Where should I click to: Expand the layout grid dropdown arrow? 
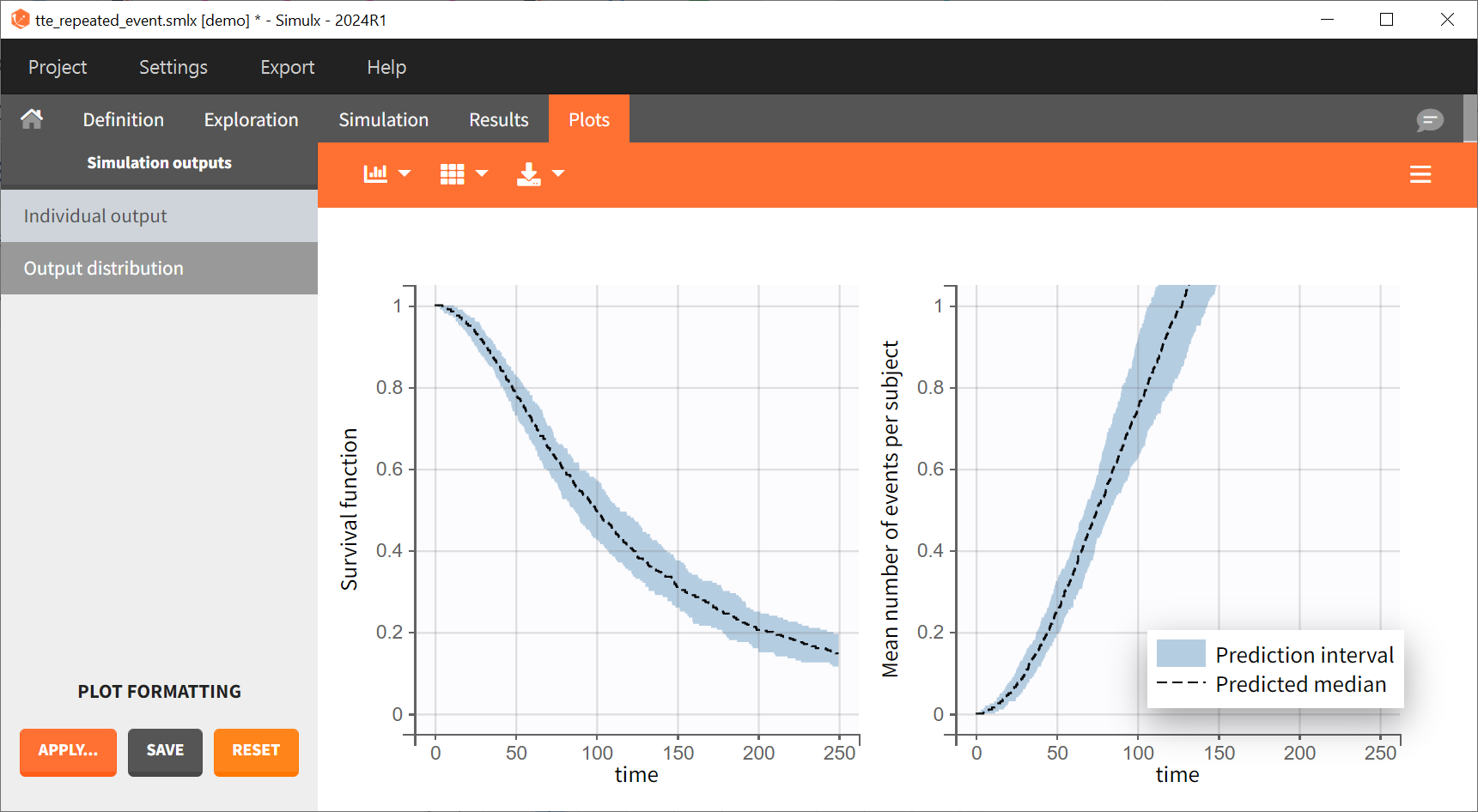click(482, 173)
